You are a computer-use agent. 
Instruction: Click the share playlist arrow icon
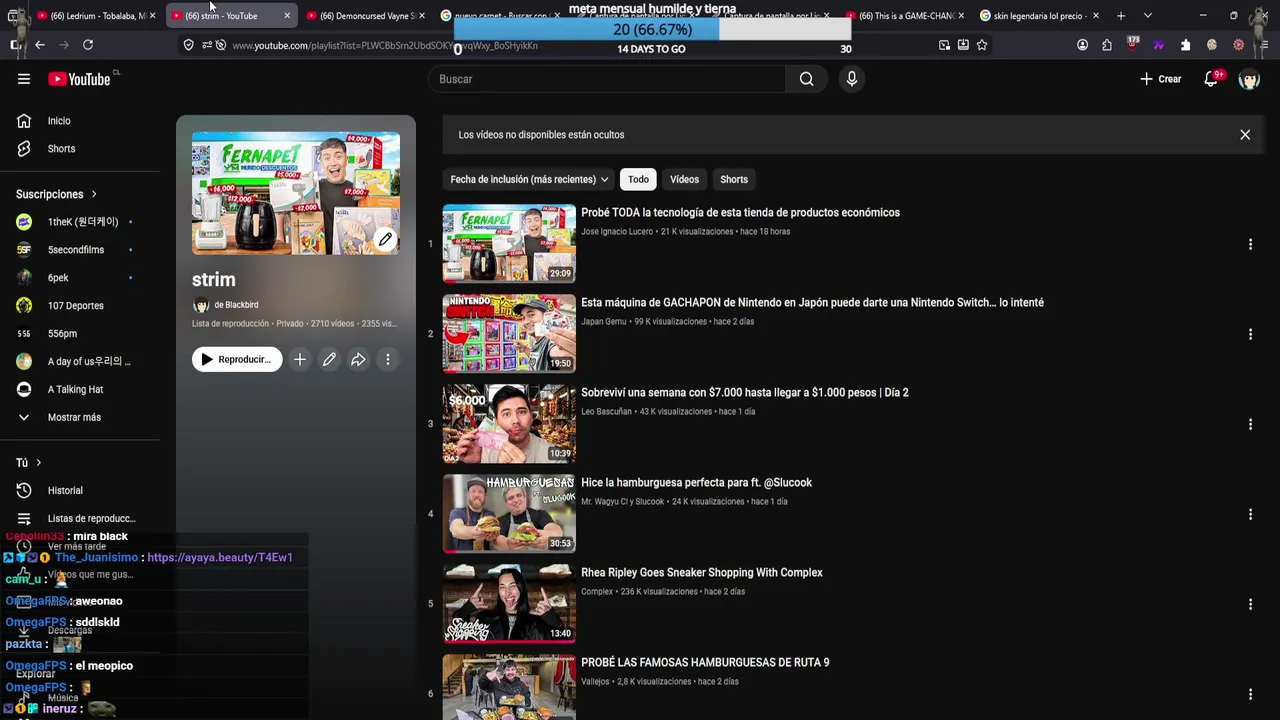pyautogui.click(x=358, y=360)
